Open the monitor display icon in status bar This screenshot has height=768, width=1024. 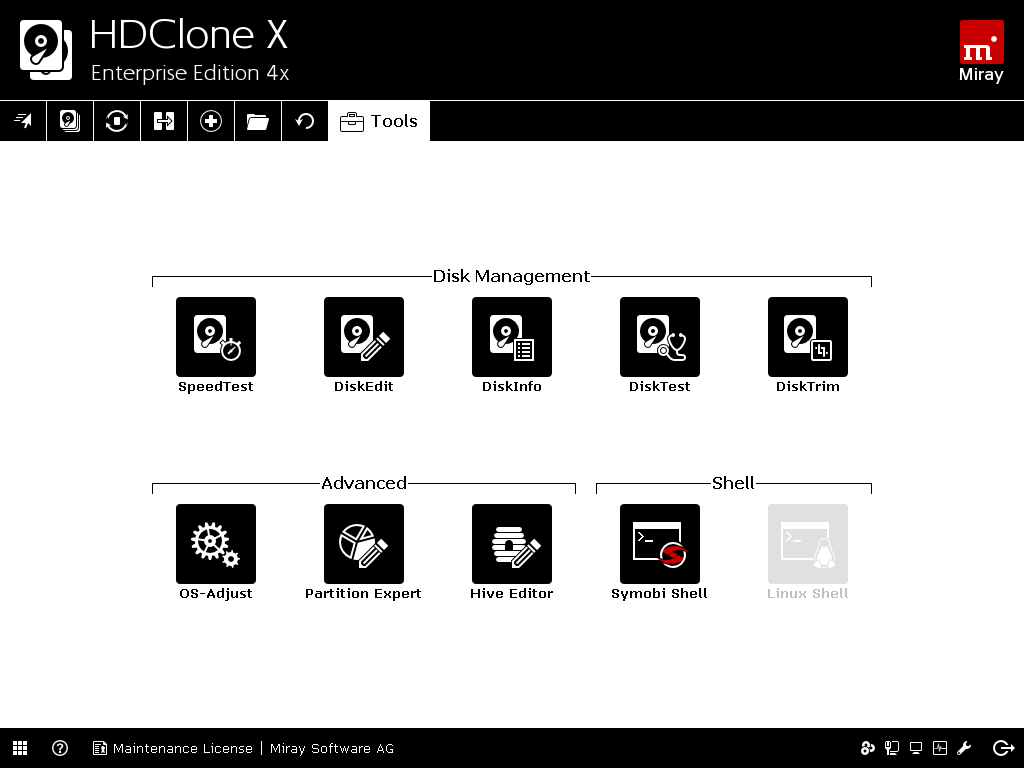coord(916,748)
